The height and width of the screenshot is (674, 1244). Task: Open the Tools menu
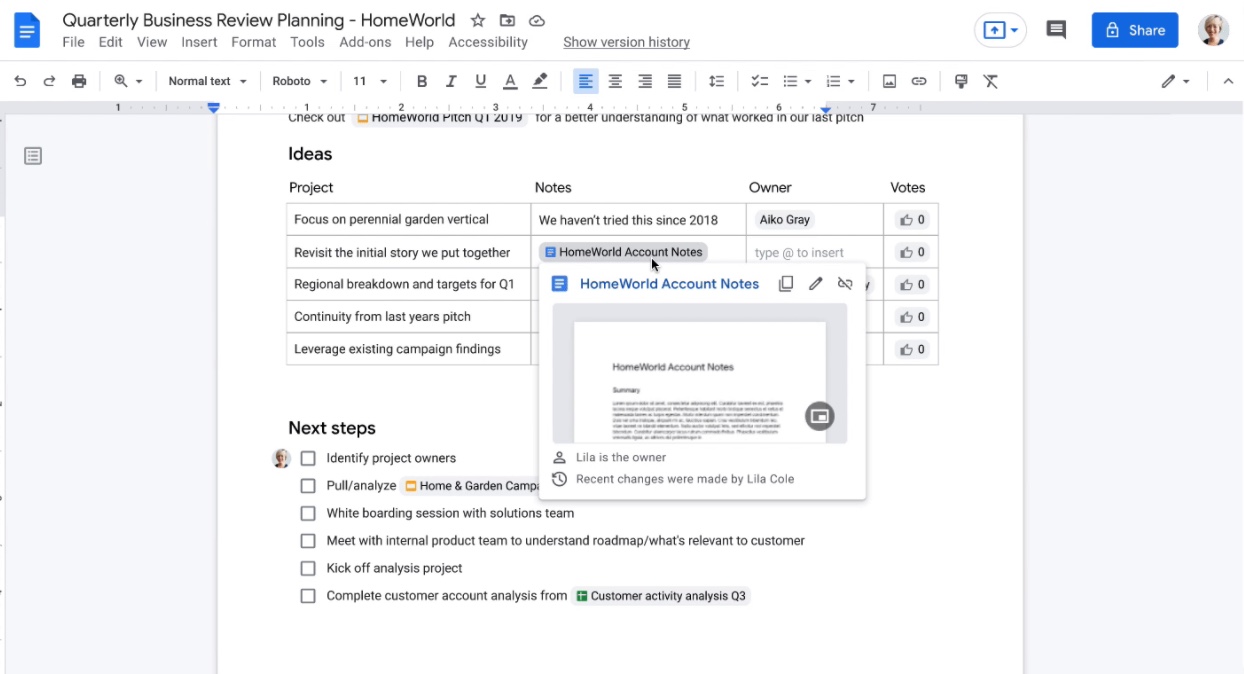[x=307, y=42]
